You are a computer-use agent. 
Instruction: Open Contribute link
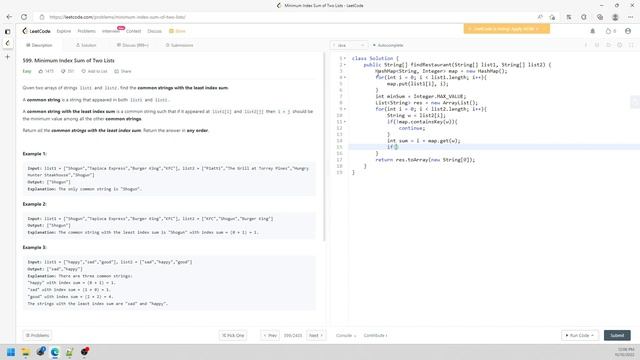[375, 336]
